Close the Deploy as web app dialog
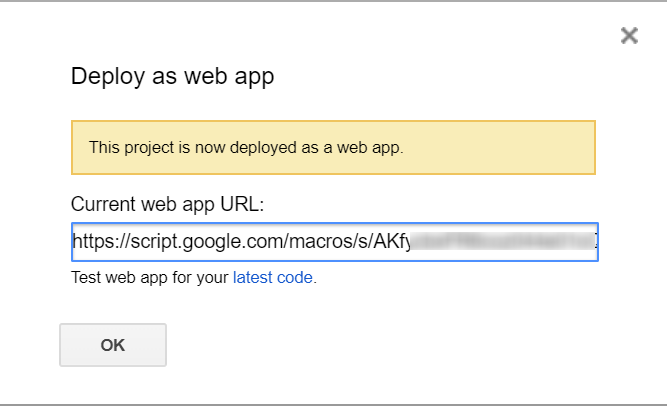This screenshot has height=406, width=667. click(629, 36)
